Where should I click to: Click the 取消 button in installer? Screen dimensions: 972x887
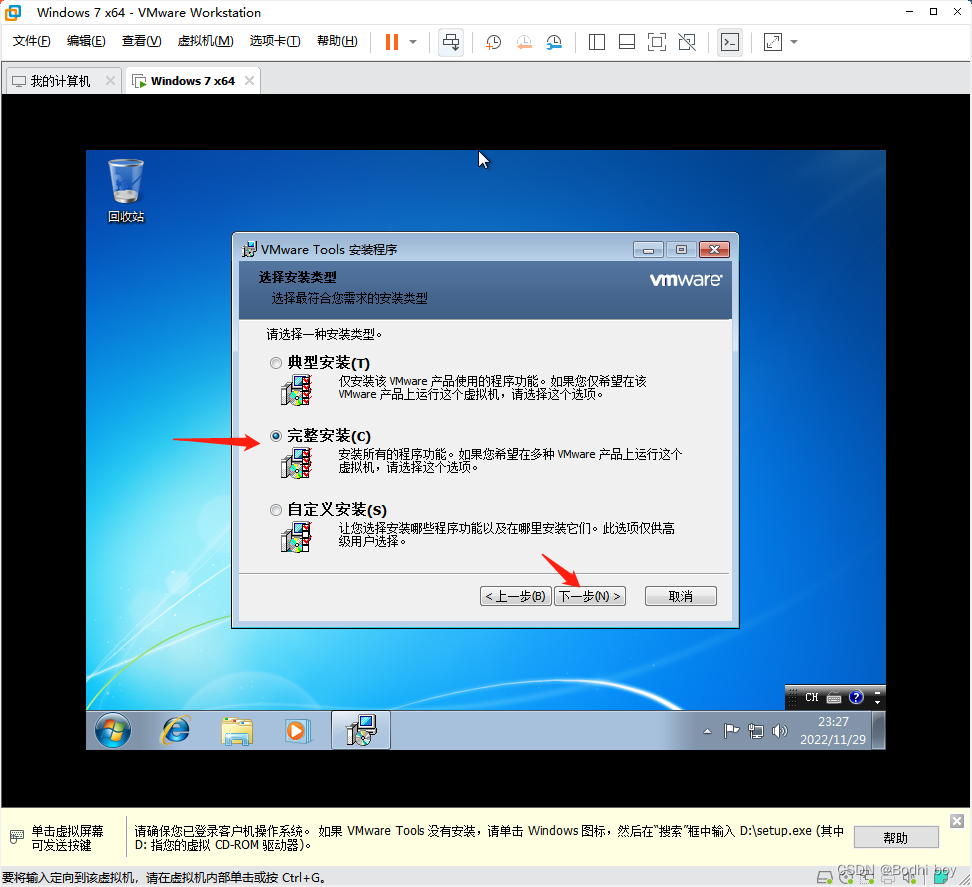(681, 596)
